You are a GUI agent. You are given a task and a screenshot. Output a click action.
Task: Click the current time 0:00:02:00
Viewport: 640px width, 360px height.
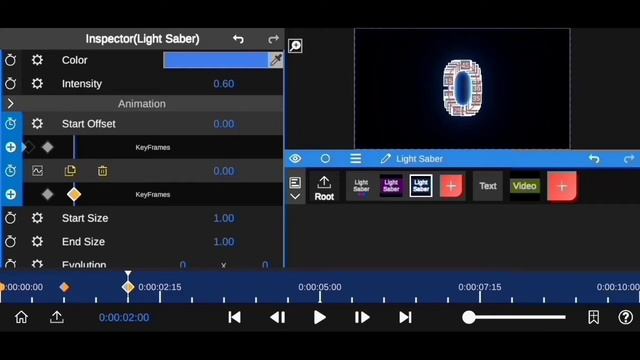pos(124,318)
